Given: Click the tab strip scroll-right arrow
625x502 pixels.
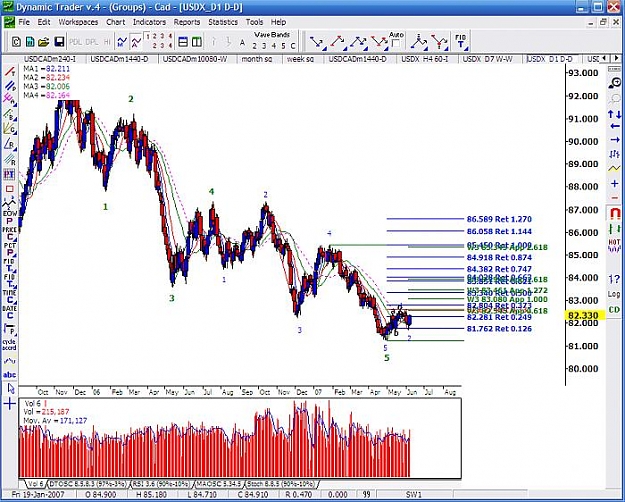Looking at the screenshot, I should coord(617,59).
